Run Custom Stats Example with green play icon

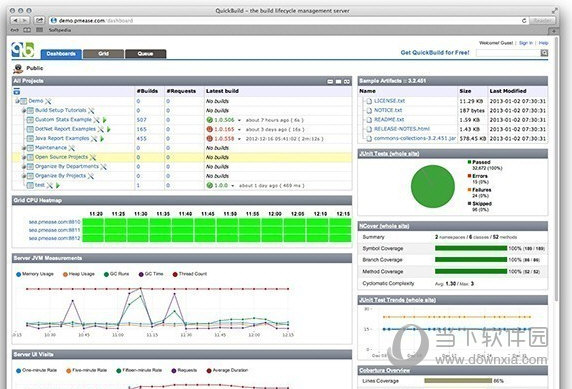click(105, 120)
